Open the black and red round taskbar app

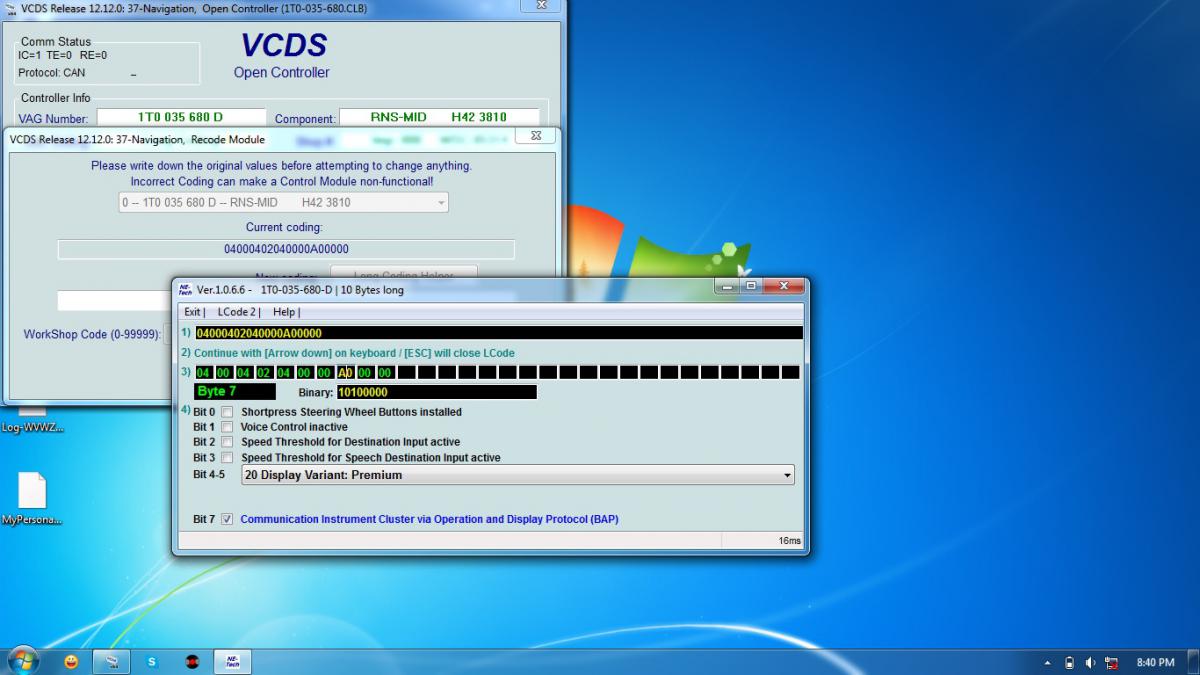click(192, 661)
